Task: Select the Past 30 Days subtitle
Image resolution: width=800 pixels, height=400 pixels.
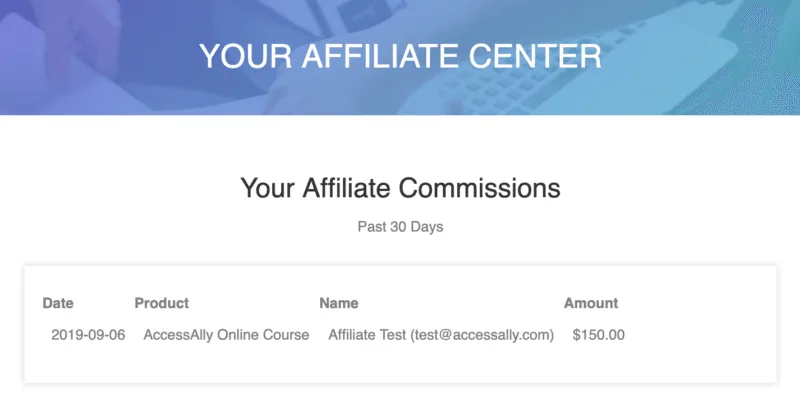Action: coord(400,227)
